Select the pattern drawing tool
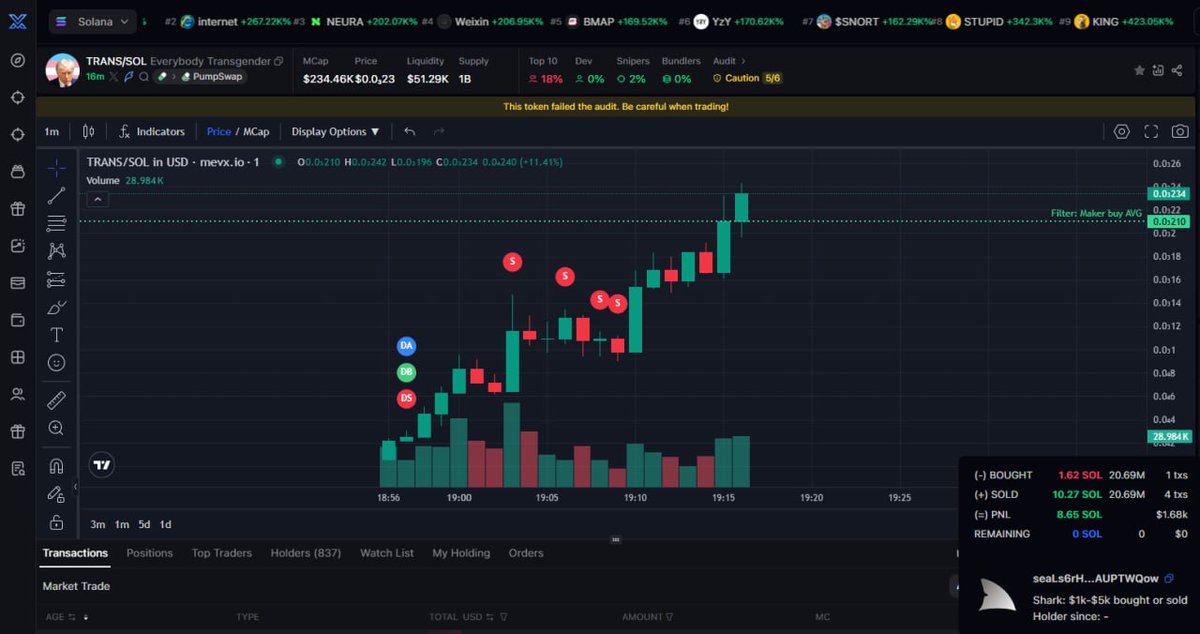This screenshot has height=634, width=1200. click(x=56, y=251)
